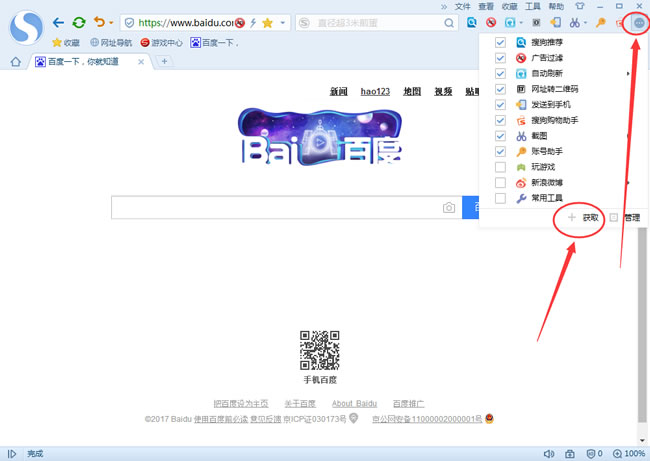Uncheck the 发送到手机 checkbox
The image size is (650, 461).
(500, 104)
